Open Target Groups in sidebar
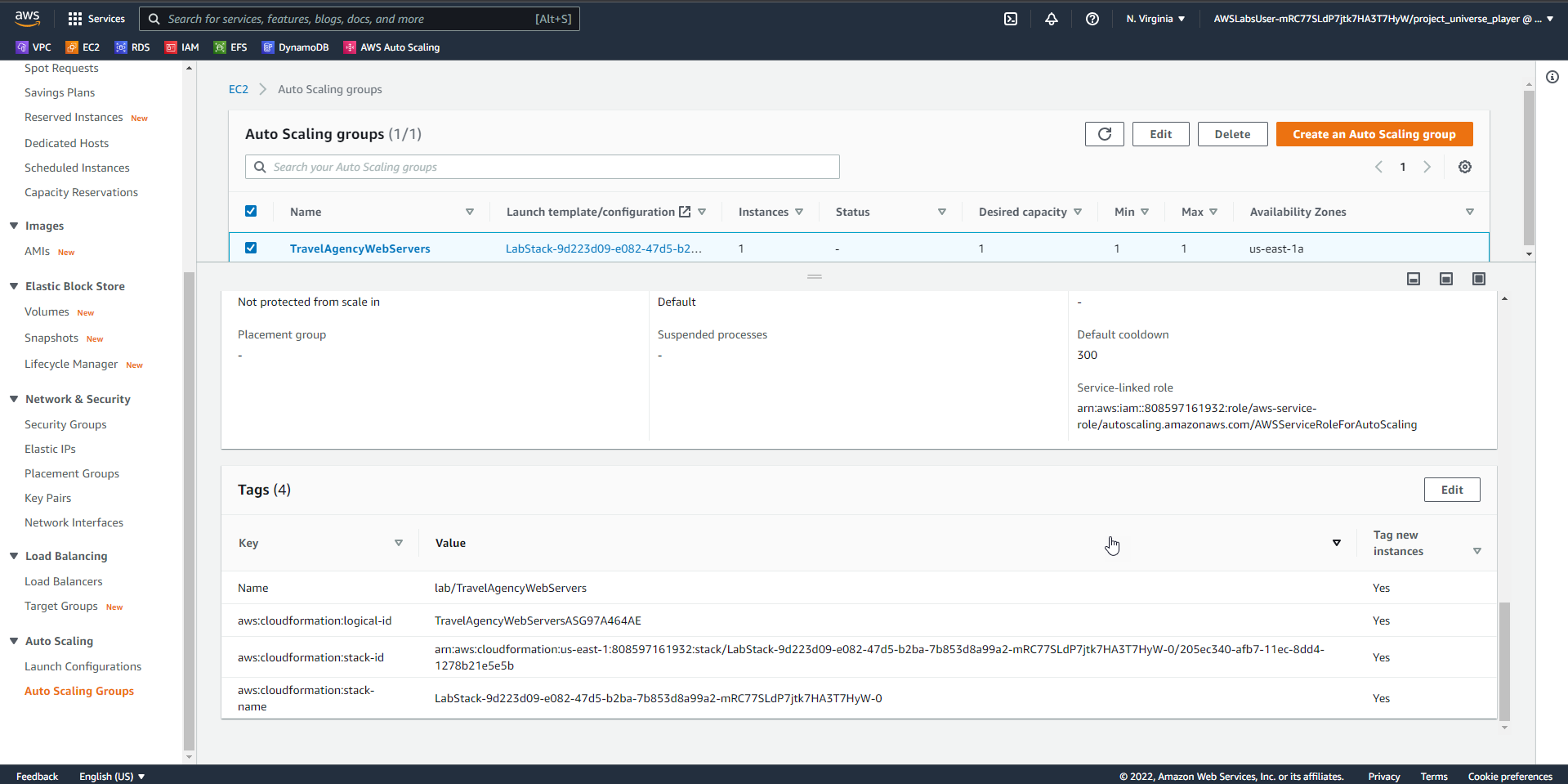The width and height of the screenshot is (1568, 784). [x=61, y=606]
